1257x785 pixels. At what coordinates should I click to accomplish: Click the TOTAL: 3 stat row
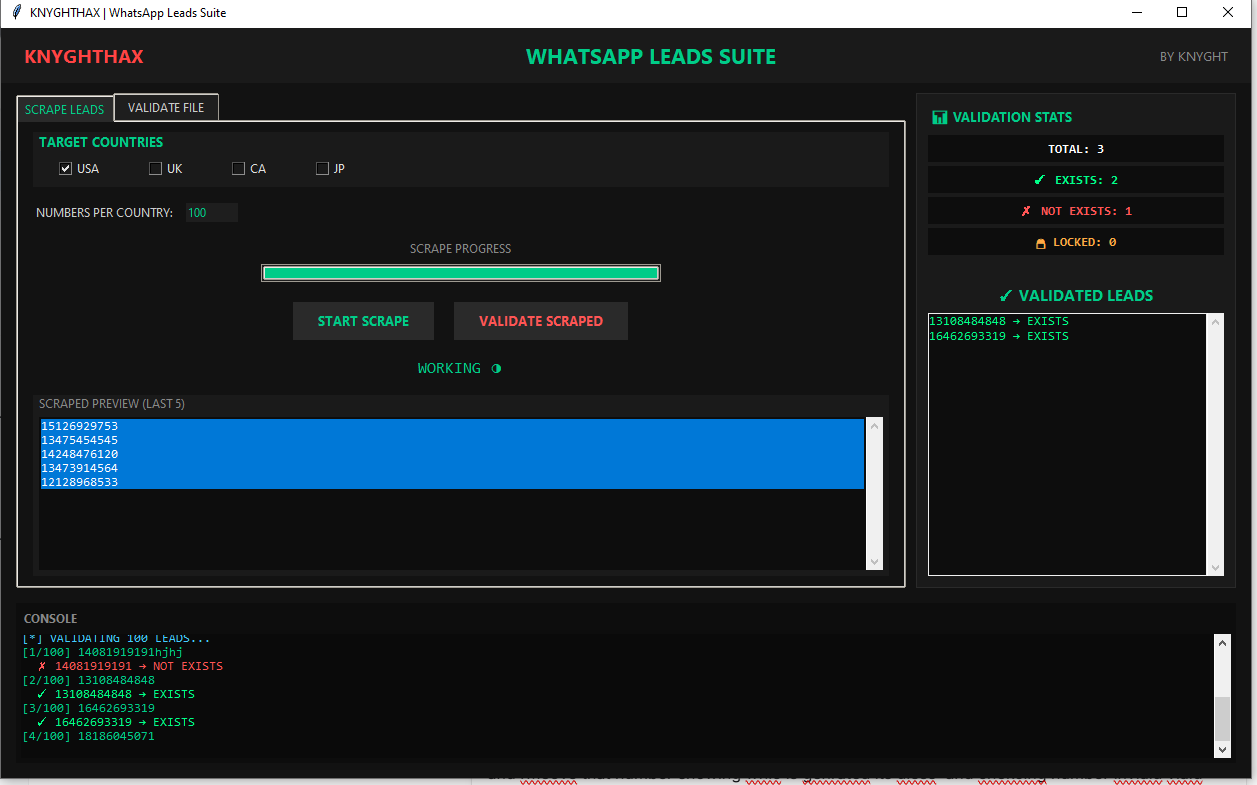(1076, 149)
